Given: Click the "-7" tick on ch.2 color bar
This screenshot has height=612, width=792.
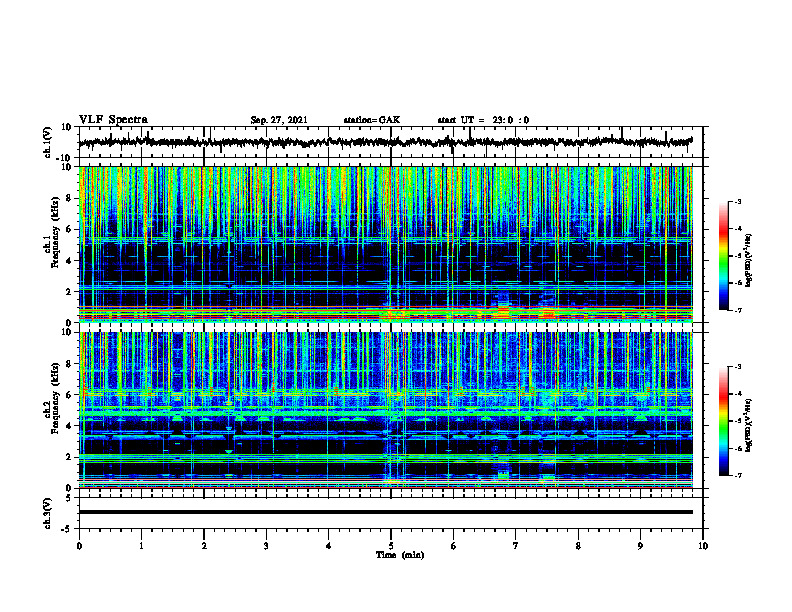Looking at the screenshot, I should pos(737,476).
